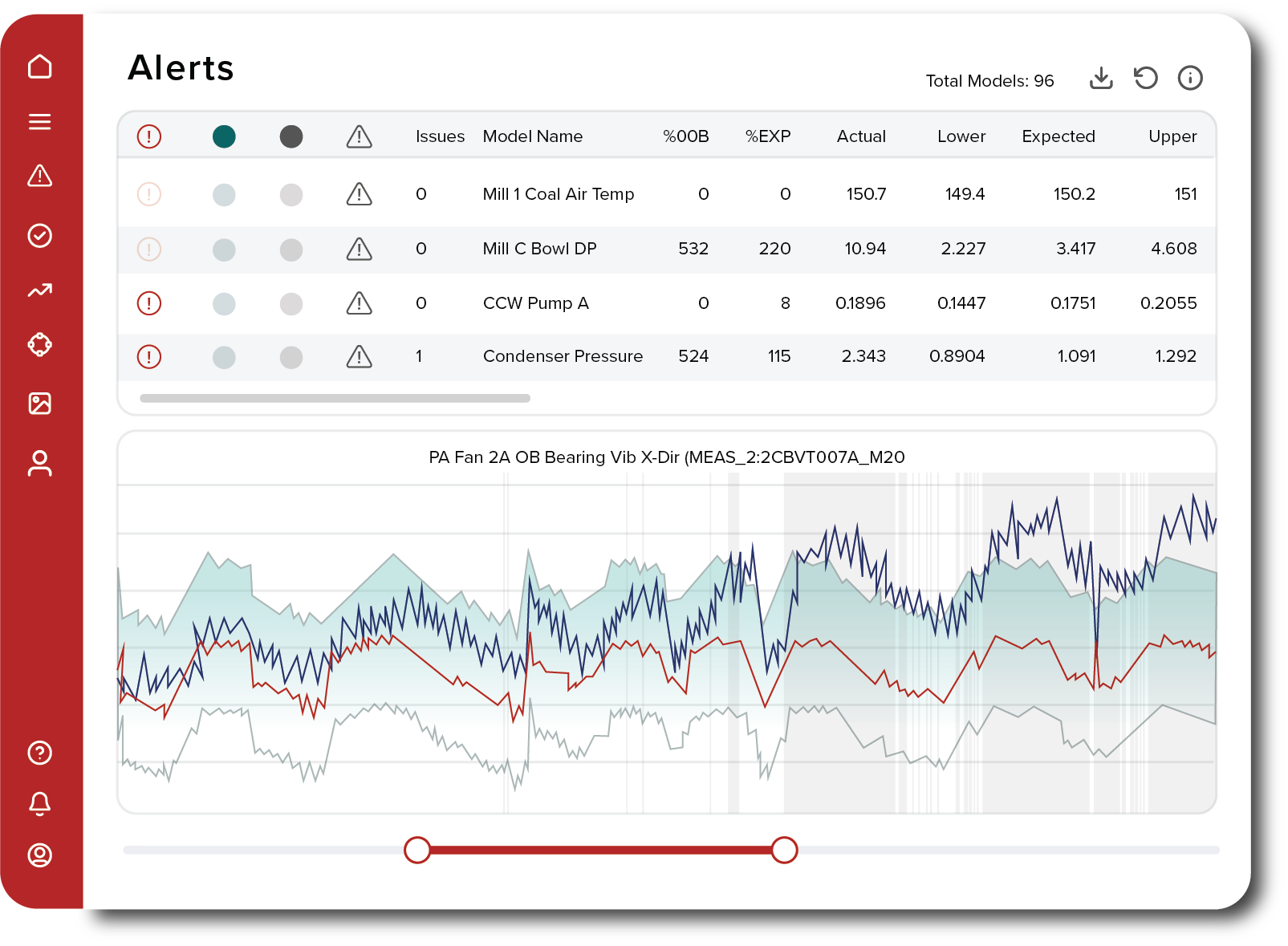This screenshot has height=946, width=1288.
Task: Select the acknowledged checkmark icon in sidebar
Action: click(40, 235)
